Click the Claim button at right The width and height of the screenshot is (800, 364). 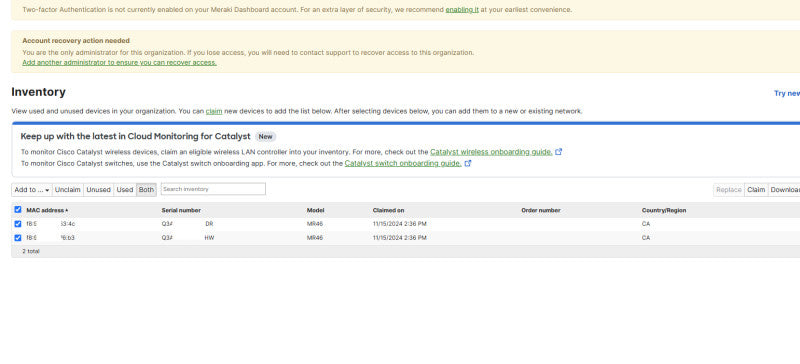(x=756, y=189)
